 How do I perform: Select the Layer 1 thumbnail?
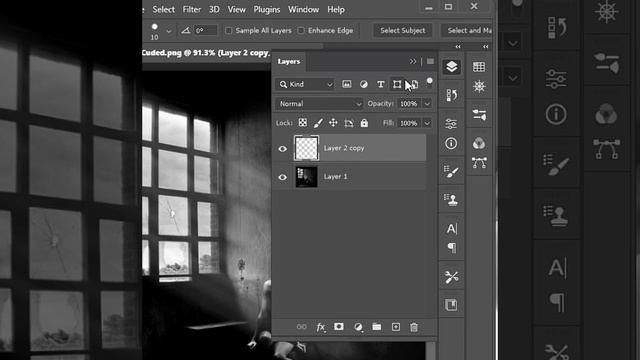click(306, 177)
